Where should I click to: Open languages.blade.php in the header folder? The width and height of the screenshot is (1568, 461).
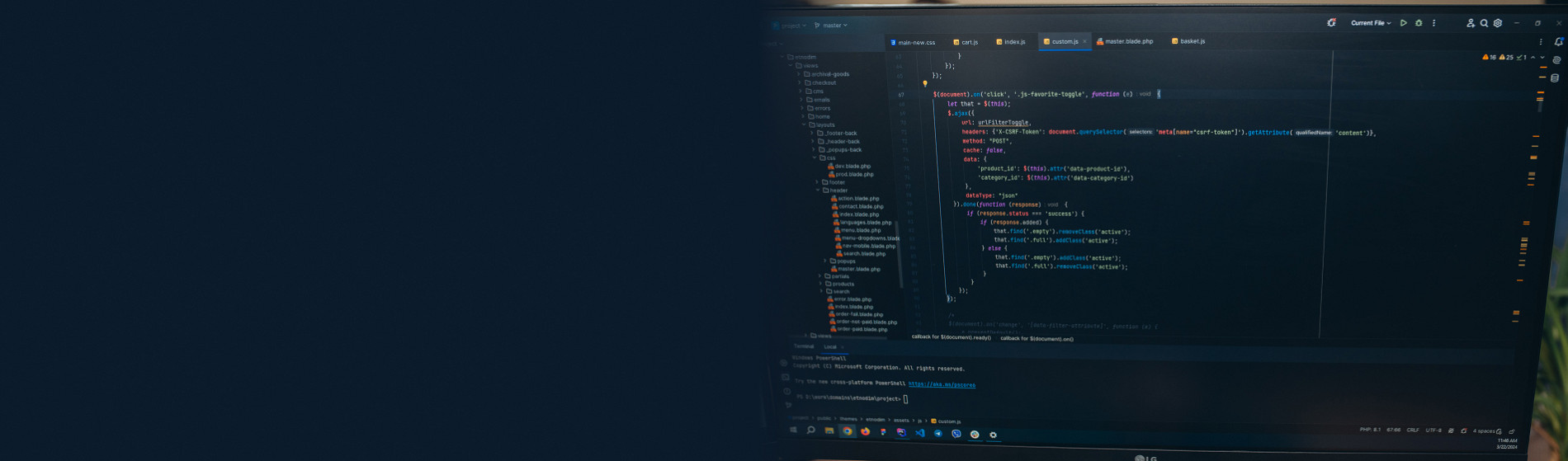pos(862,223)
